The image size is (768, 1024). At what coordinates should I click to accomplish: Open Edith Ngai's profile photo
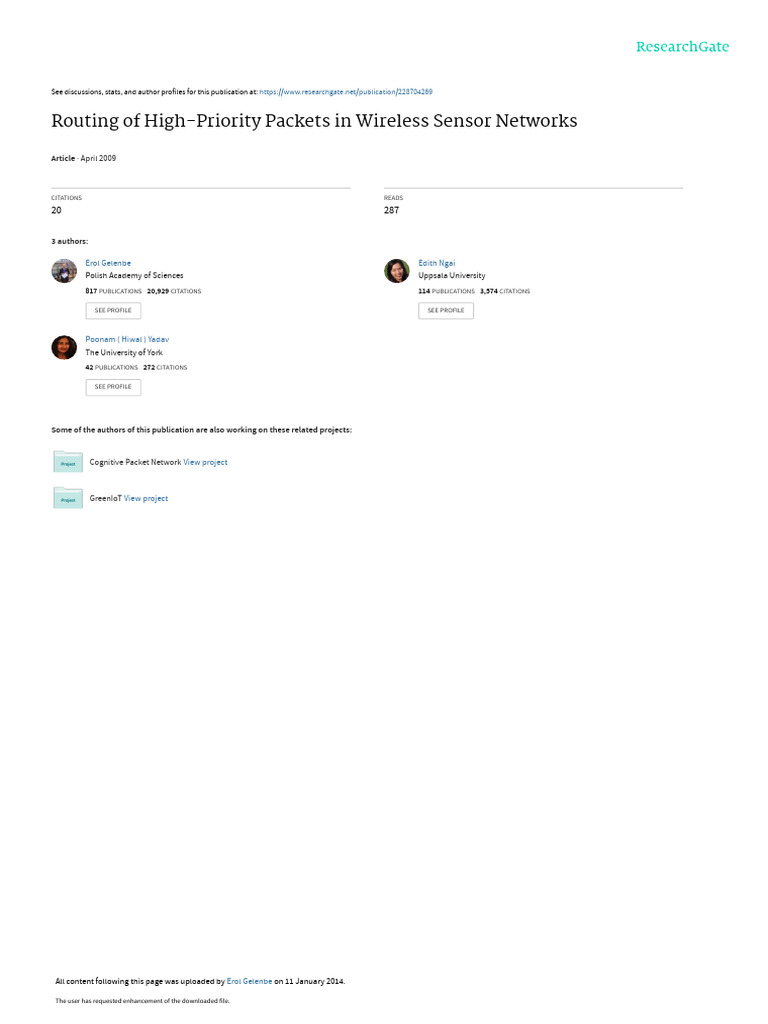click(396, 271)
